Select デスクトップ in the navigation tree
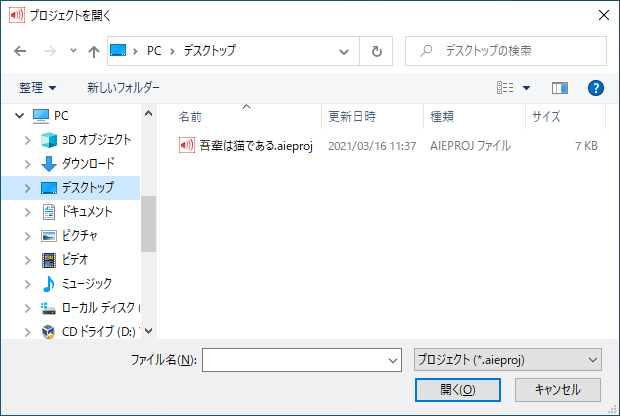The width and height of the screenshot is (620, 416). (88, 187)
